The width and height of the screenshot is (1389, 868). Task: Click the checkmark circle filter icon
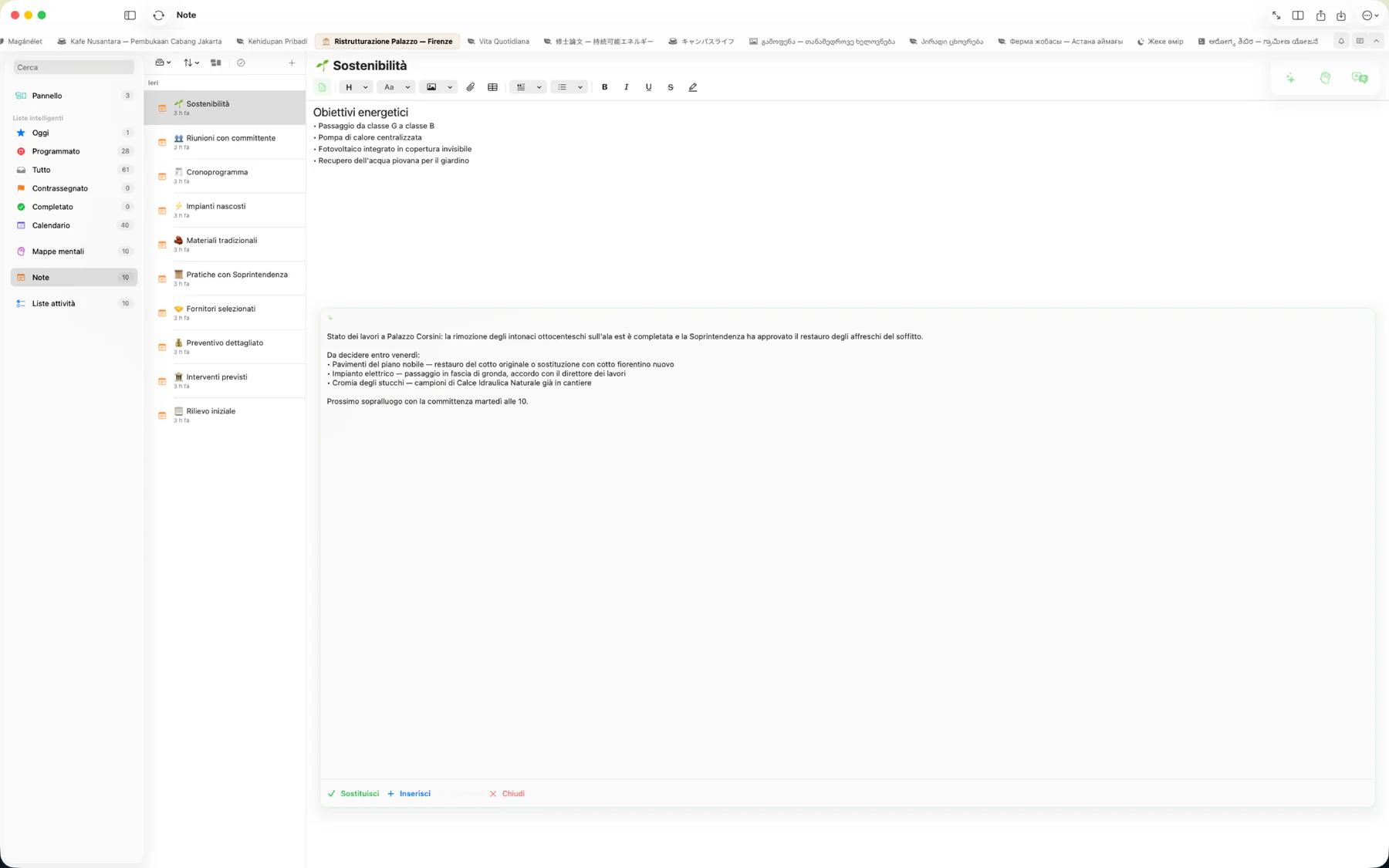tap(241, 62)
